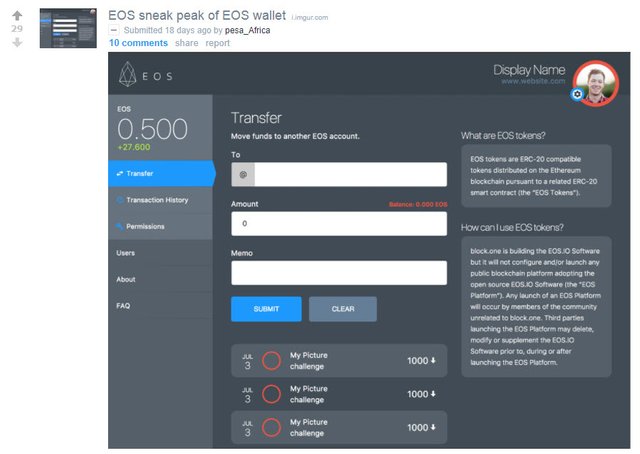Focus the To recipient input field

(339, 175)
